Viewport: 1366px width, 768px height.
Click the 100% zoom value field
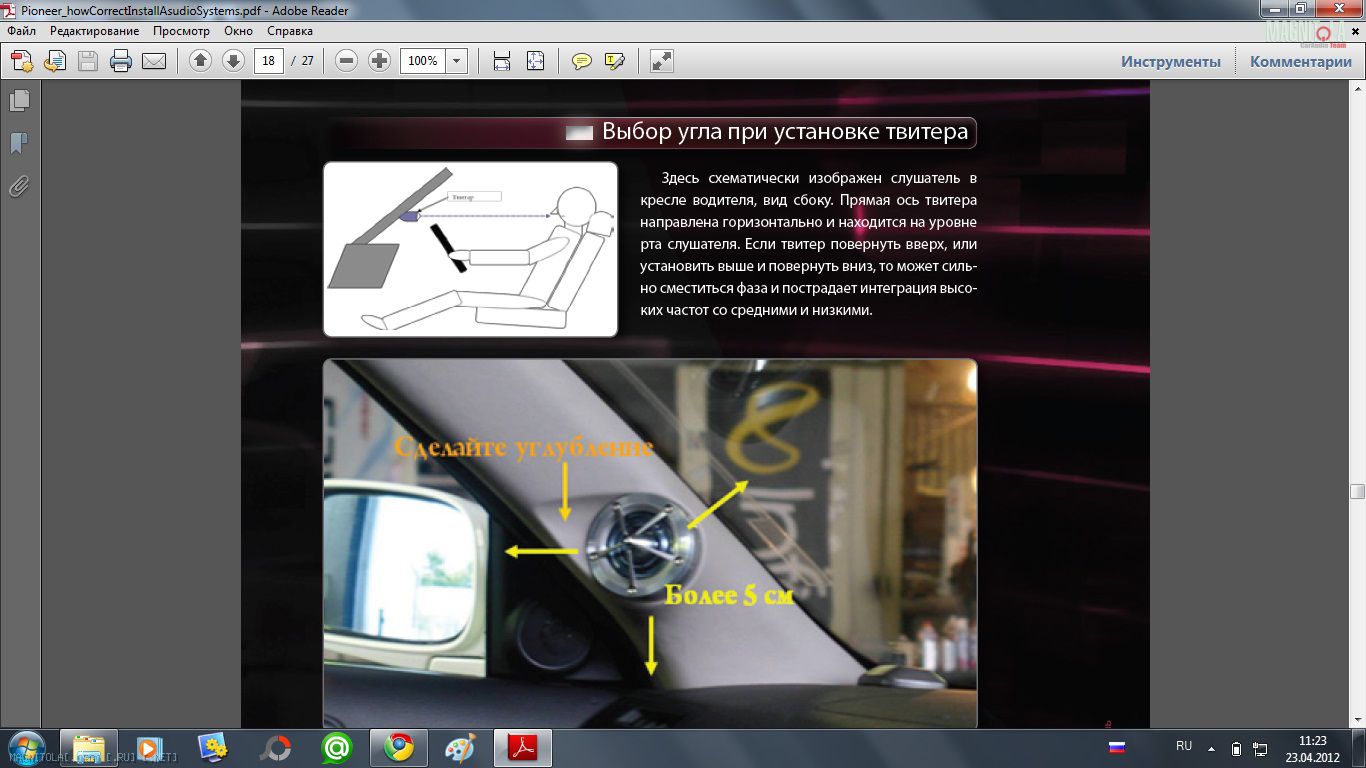(x=423, y=61)
